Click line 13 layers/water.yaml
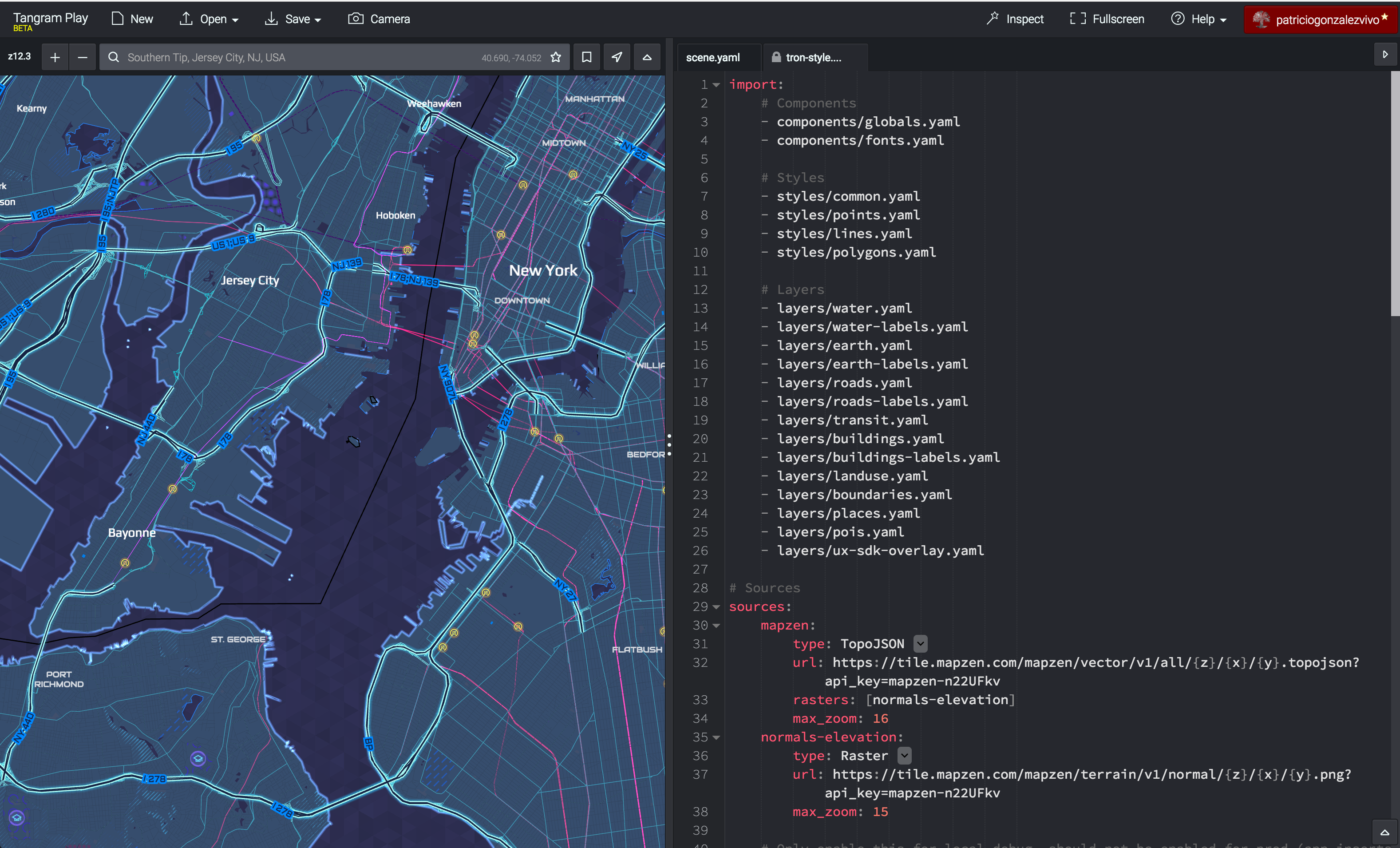This screenshot has height=848, width=1400. coord(844,308)
